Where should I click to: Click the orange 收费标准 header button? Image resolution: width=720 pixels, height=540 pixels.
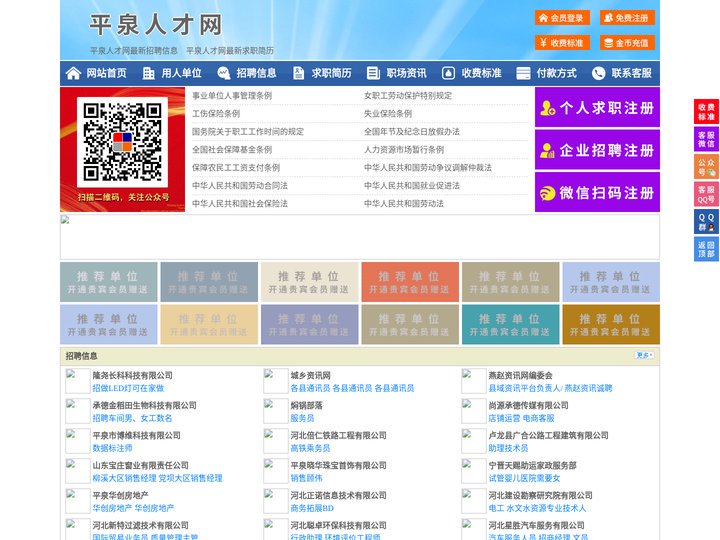[x=562, y=43]
